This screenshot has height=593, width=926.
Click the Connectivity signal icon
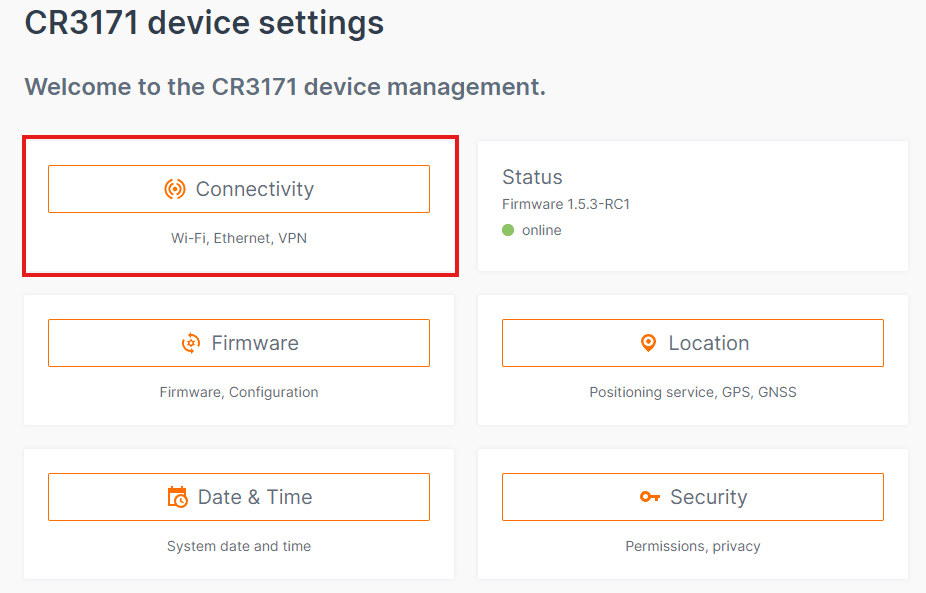click(x=175, y=189)
